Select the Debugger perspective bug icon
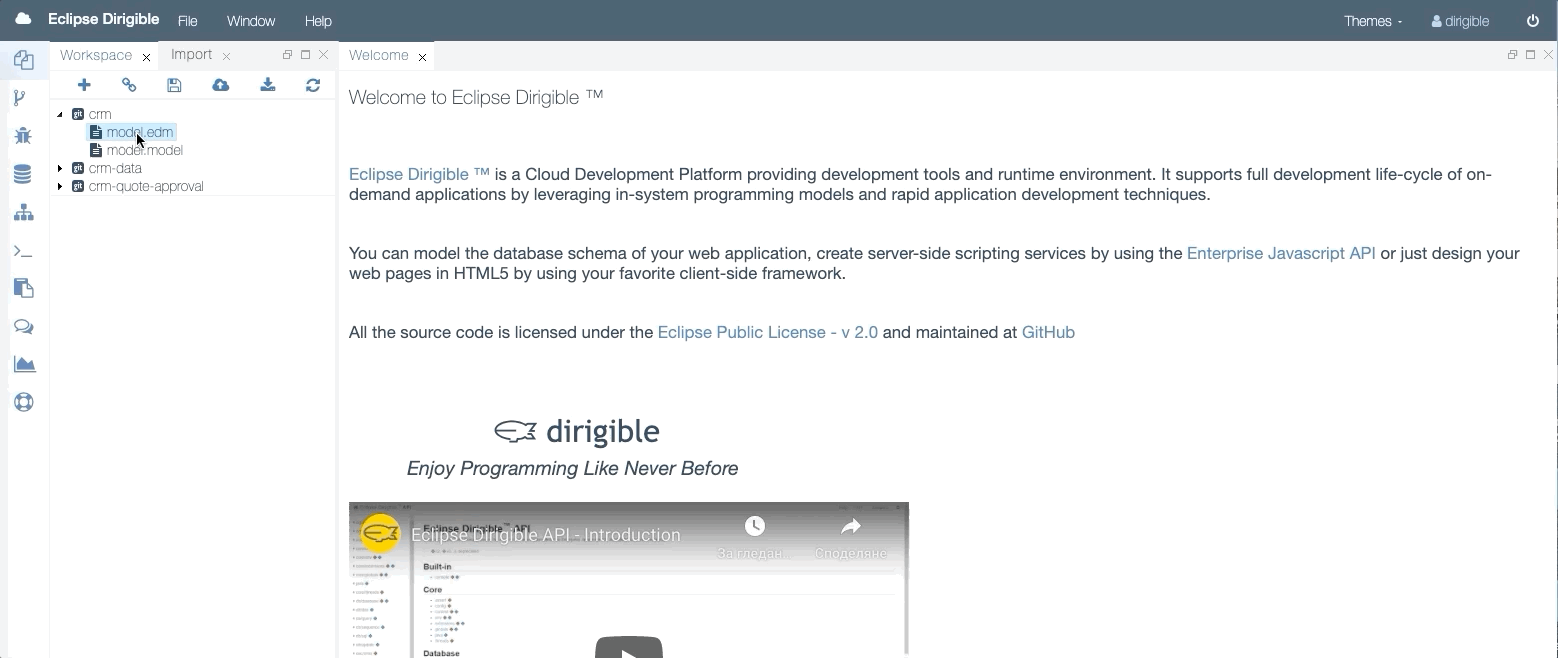This screenshot has width=1558, height=658. click(x=23, y=135)
